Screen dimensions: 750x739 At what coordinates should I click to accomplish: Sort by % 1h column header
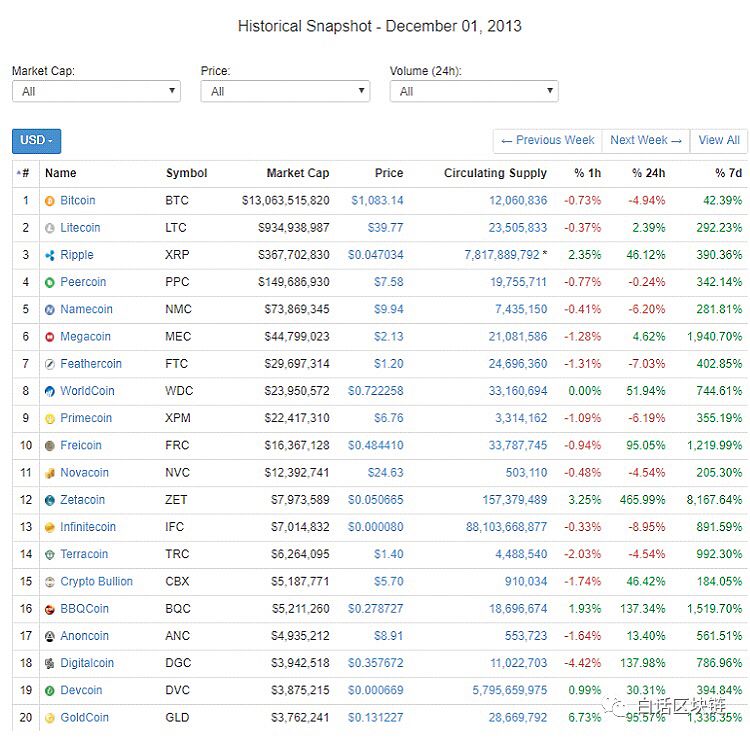[x=587, y=173]
